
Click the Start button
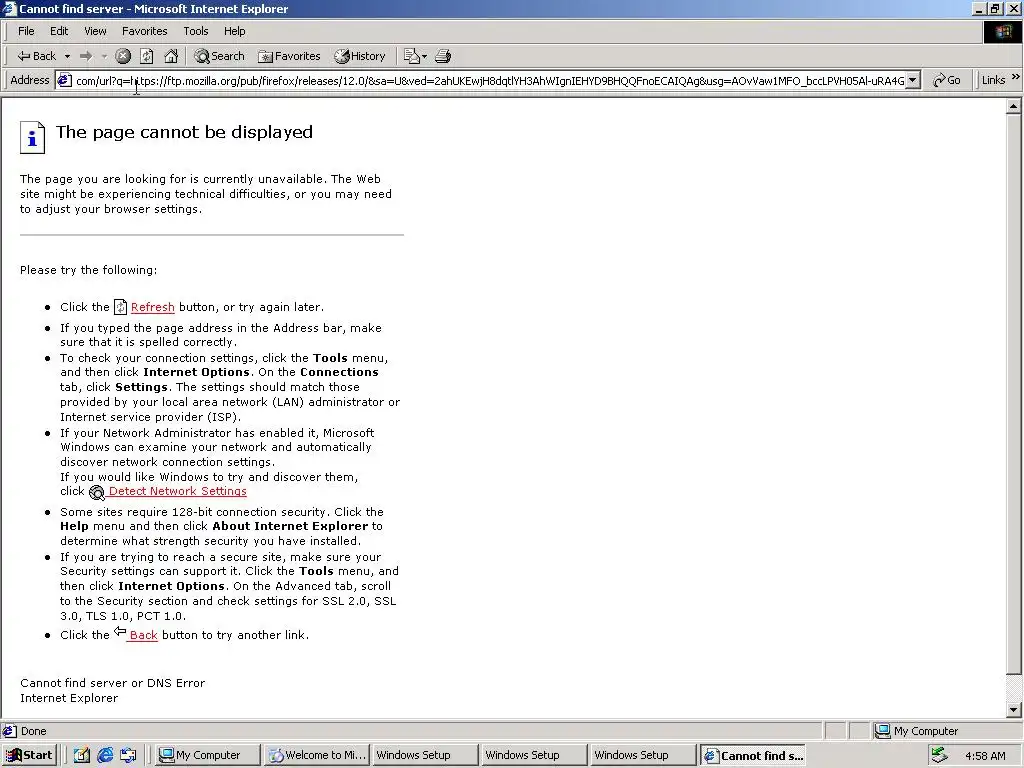tap(29, 756)
